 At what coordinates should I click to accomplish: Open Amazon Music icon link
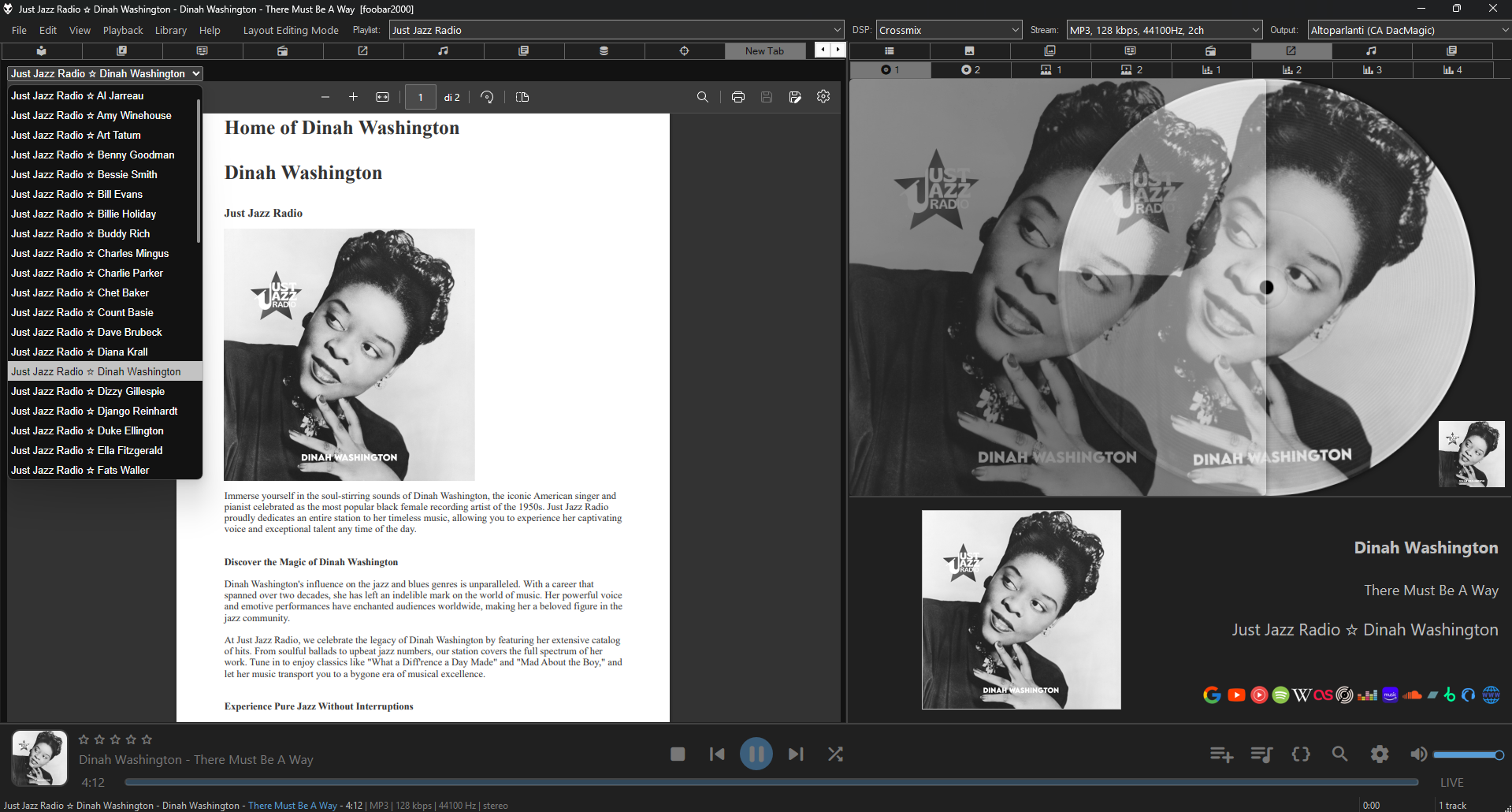pyautogui.click(x=1390, y=695)
